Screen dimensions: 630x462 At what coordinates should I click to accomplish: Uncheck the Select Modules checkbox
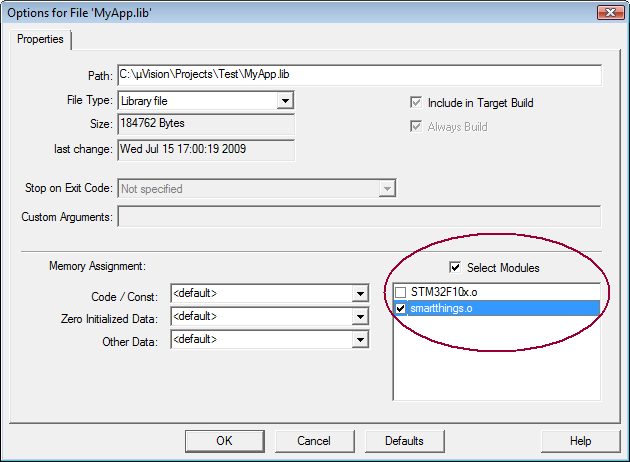pyautogui.click(x=456, y=268)
